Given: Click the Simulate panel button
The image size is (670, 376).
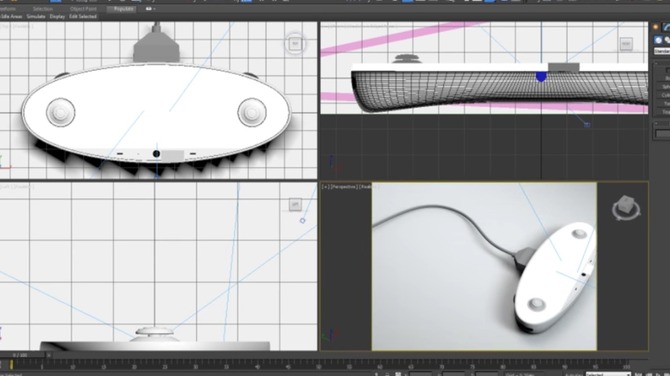Looking at the screenshot, I should [x=36, y=17].
